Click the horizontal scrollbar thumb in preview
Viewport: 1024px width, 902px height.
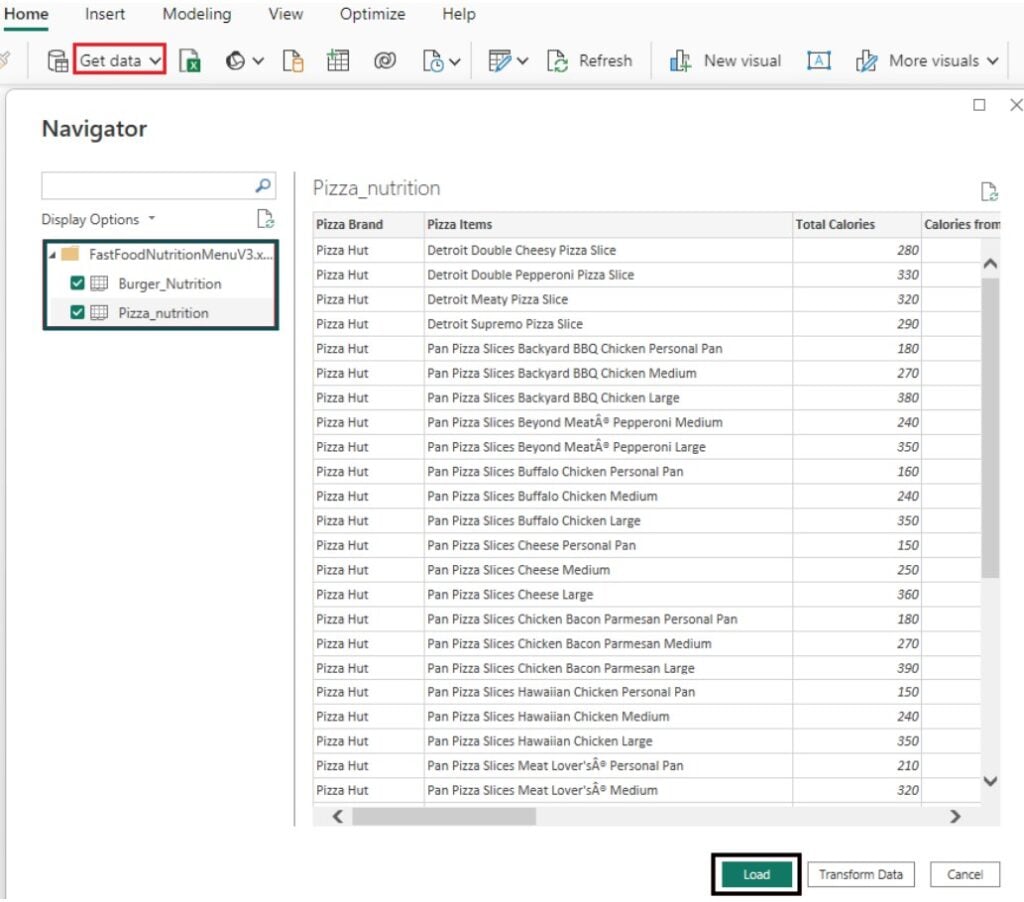444,816
